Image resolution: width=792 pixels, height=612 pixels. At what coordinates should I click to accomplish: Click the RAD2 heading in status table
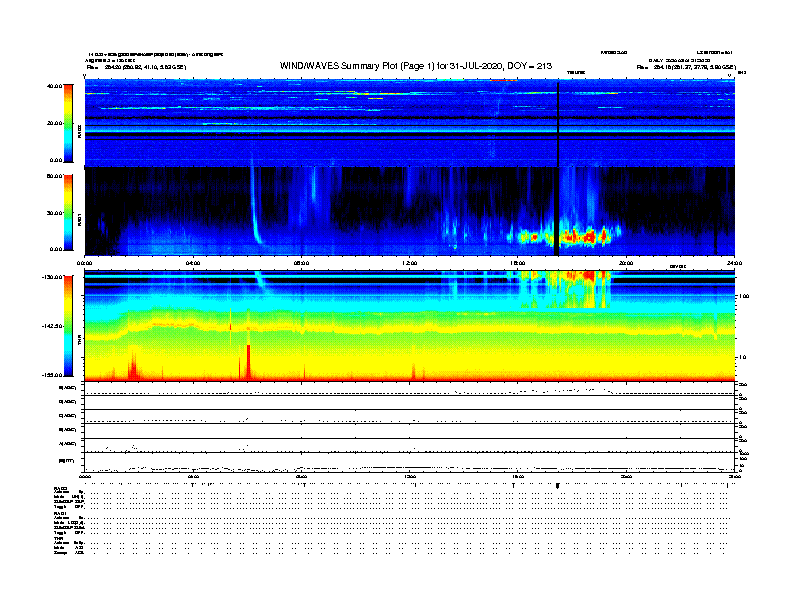click(61, 489)
